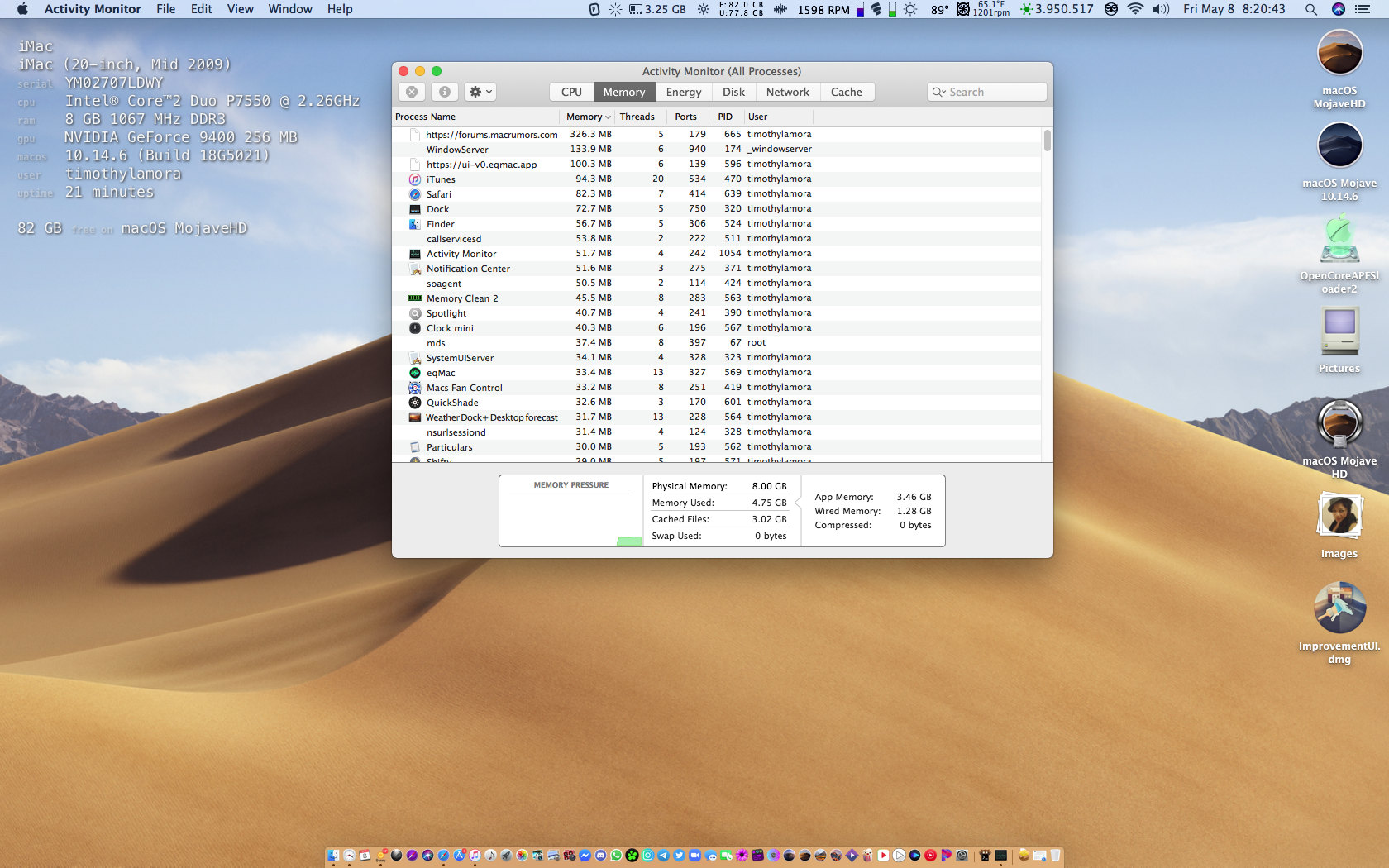Click the Siri icon in menu bar

point(1339,9)
